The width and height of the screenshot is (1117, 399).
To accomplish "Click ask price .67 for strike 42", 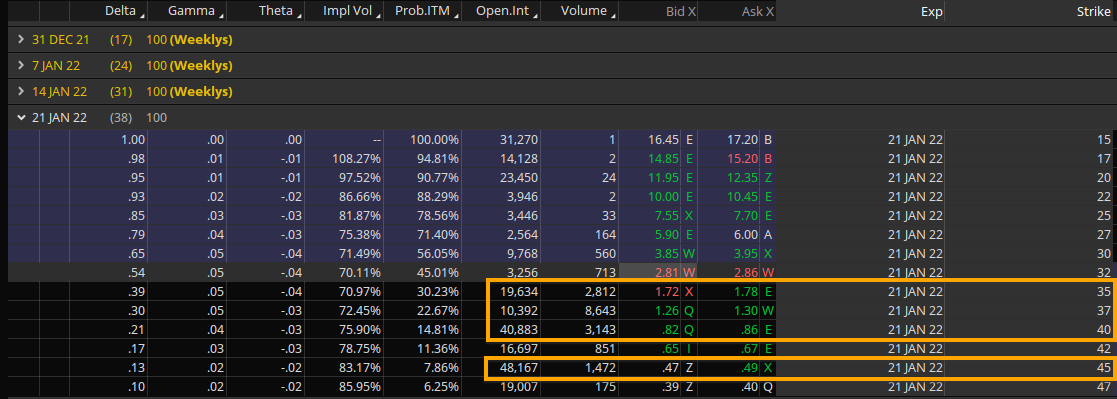I will point(748,349).
